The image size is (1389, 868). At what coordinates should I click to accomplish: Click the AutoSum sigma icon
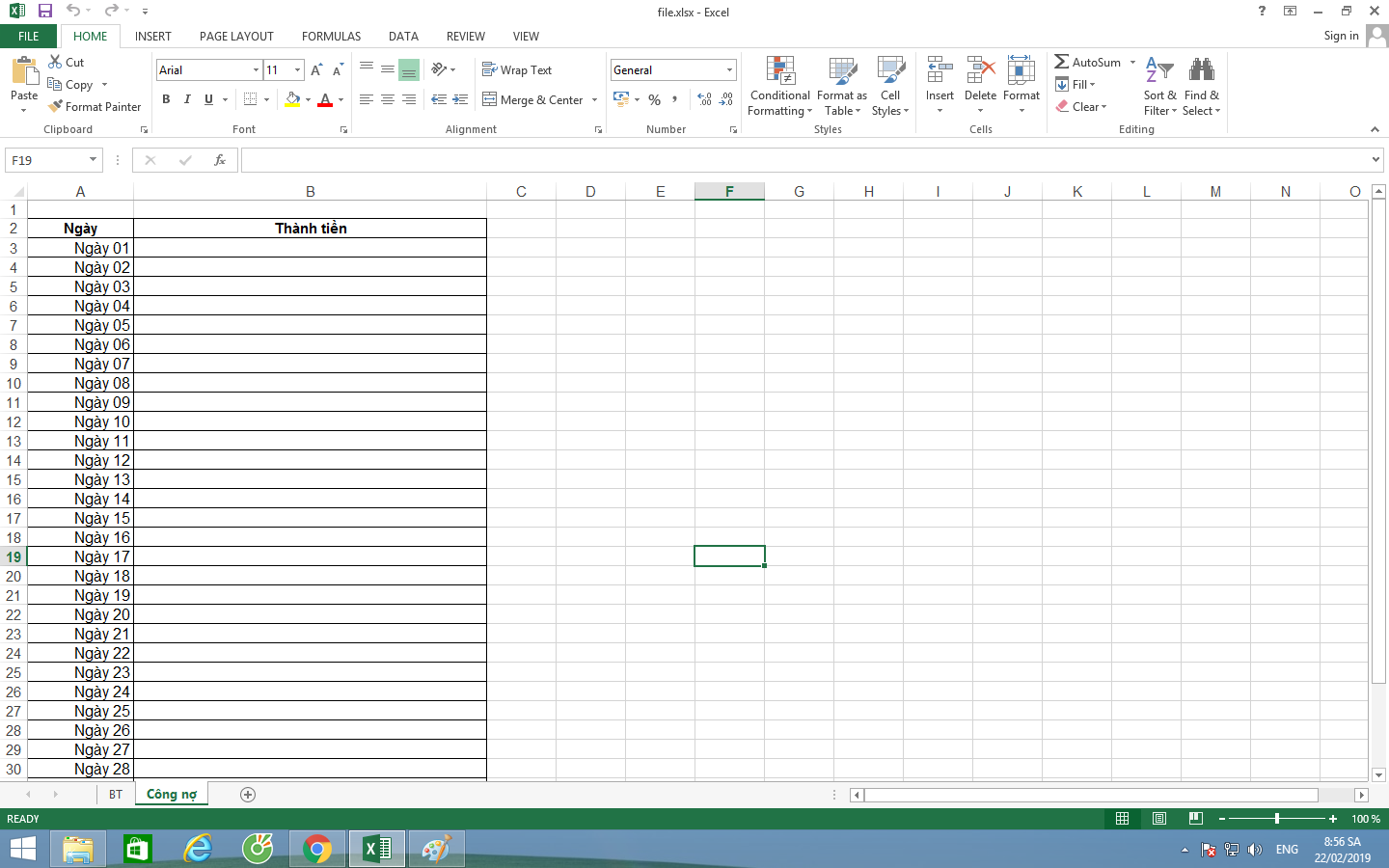point(1061,62)
